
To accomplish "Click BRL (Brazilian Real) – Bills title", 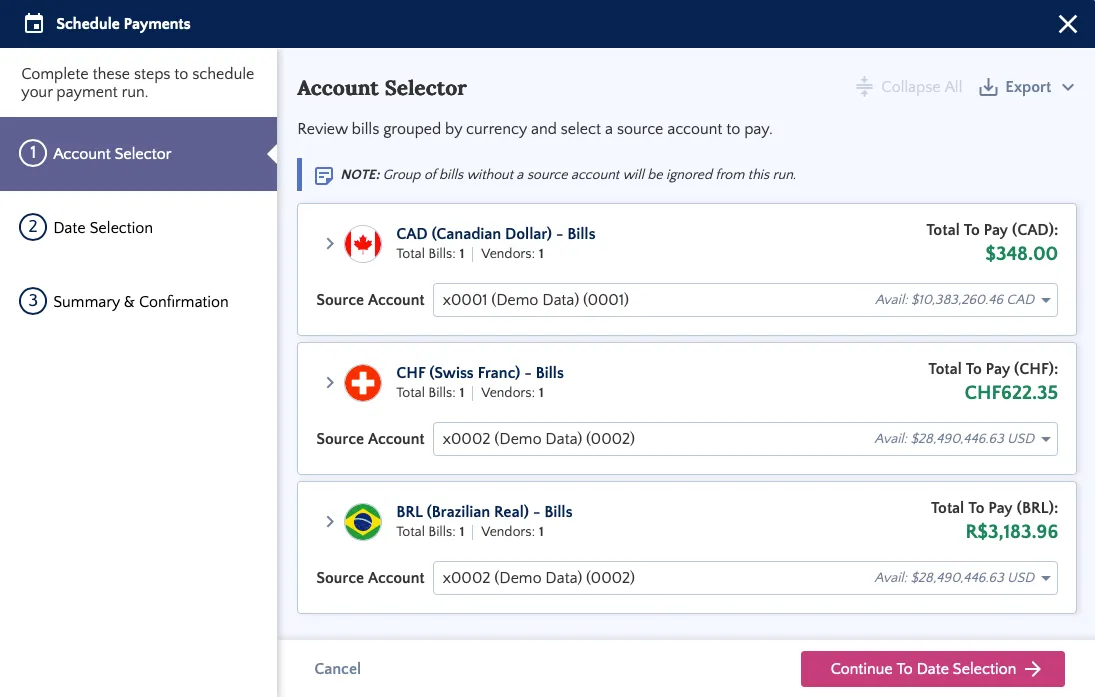I will click(484, 512).
